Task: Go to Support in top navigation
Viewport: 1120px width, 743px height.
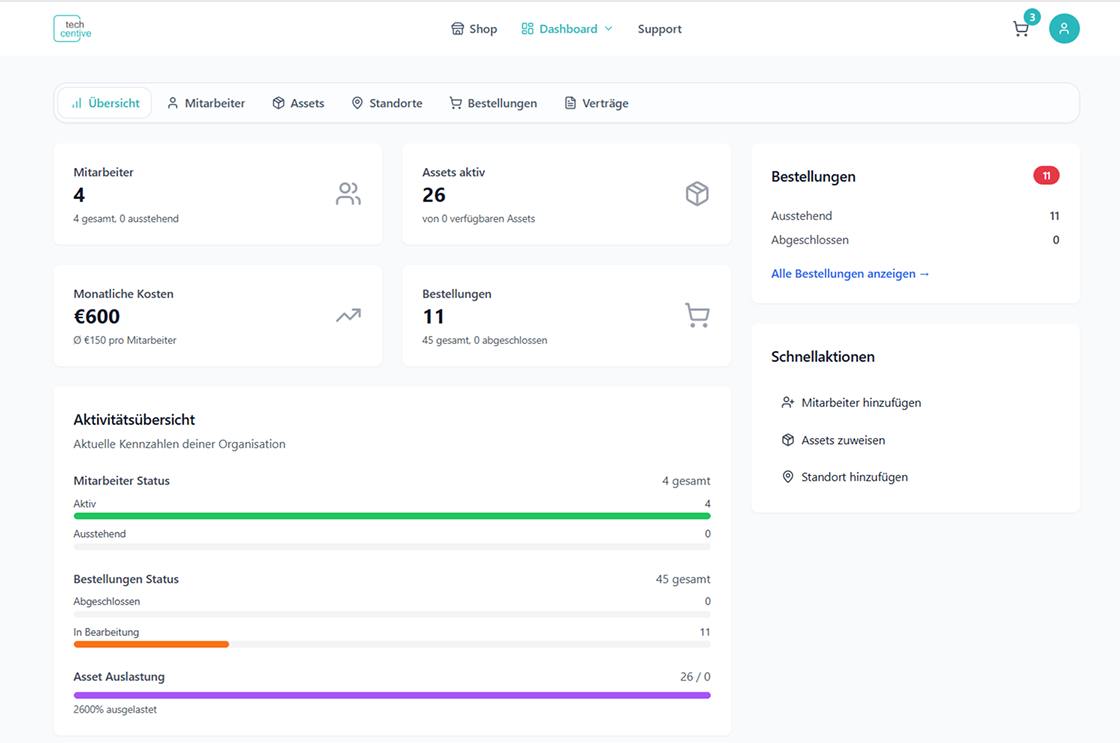Action: pyautogui.click(x=659, y=29)
